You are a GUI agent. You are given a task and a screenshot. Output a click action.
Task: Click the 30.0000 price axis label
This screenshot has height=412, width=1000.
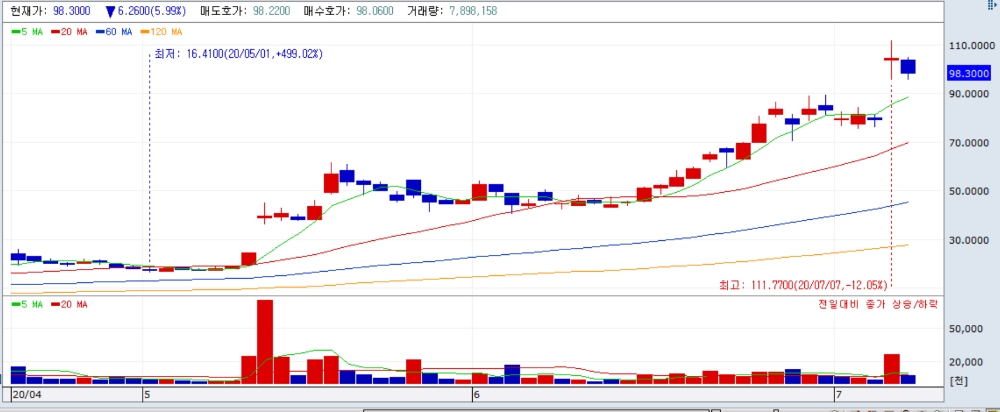971,240
